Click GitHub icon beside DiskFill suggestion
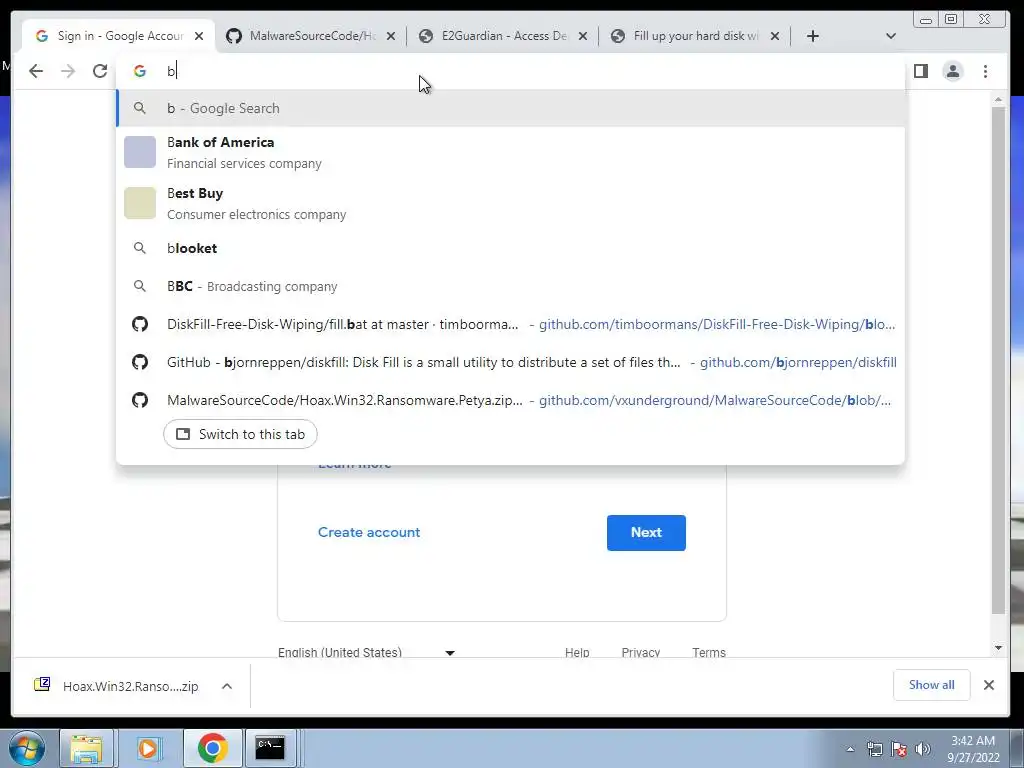The width and height of the screenshot is (1024, 768). 140,324
